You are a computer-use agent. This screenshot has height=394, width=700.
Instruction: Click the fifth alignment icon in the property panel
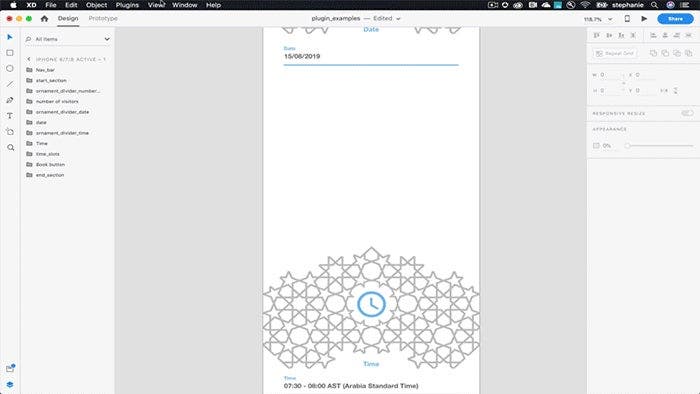(653, 35)
